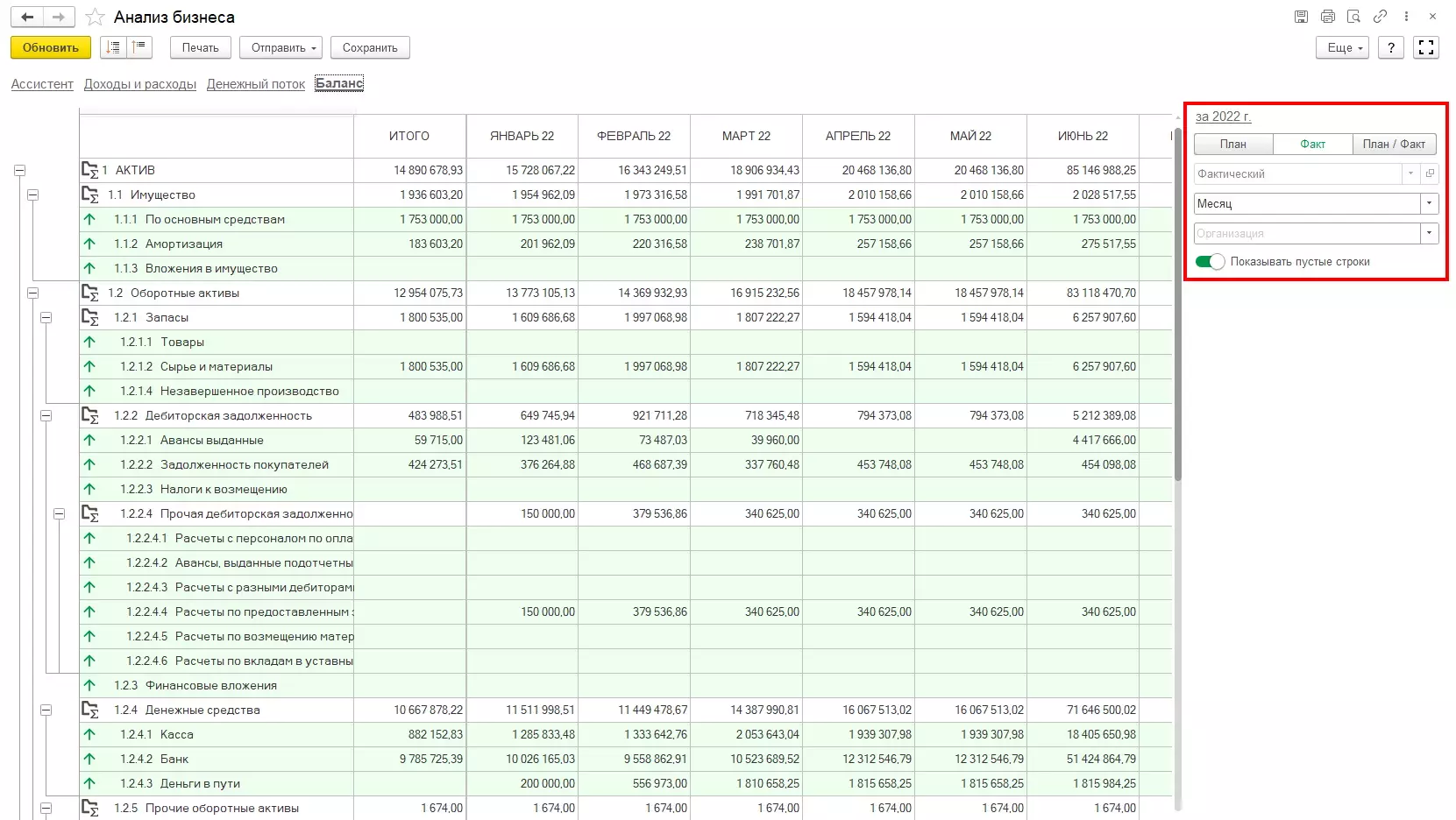1456x820 pixels.
Task: Open the Организация dropdown arrow
Action: click(x=1430, y=233)
